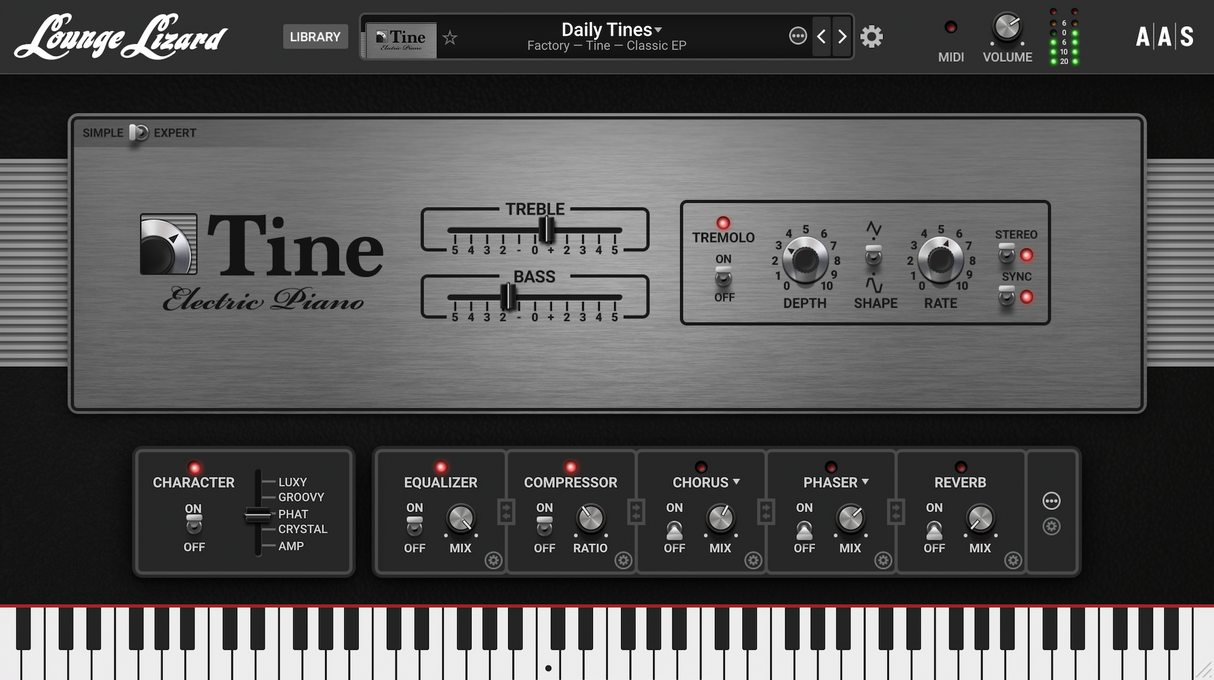Click the Tine preset thumbnail image
Viewport: 1214px width, 680px height.
(x=401, y=39)
